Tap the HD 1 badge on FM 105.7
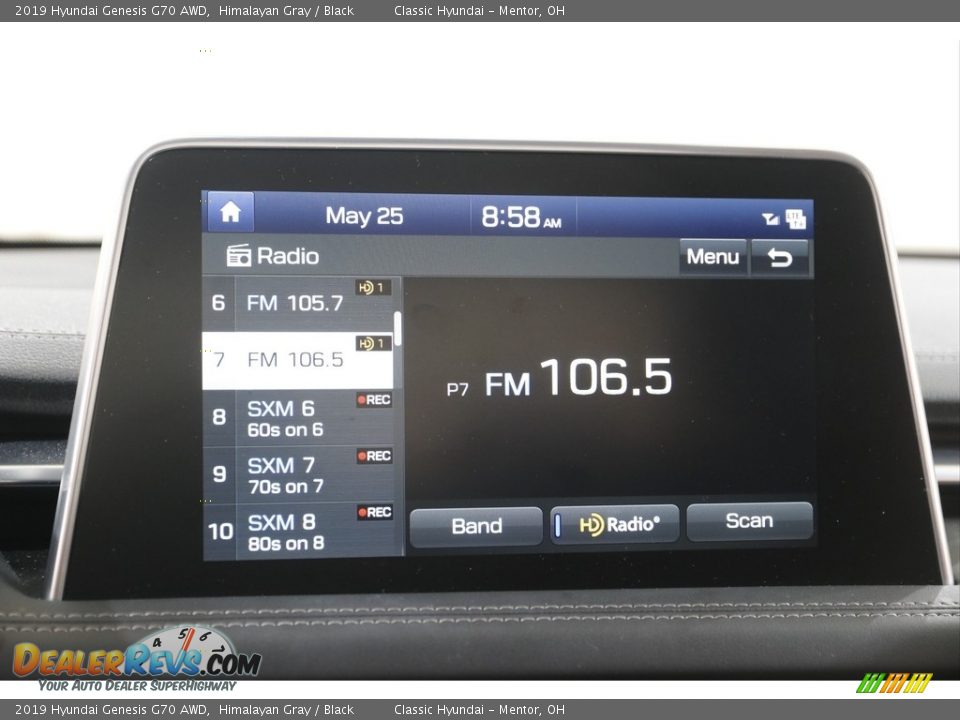960x720 pixels. (373, 288)
